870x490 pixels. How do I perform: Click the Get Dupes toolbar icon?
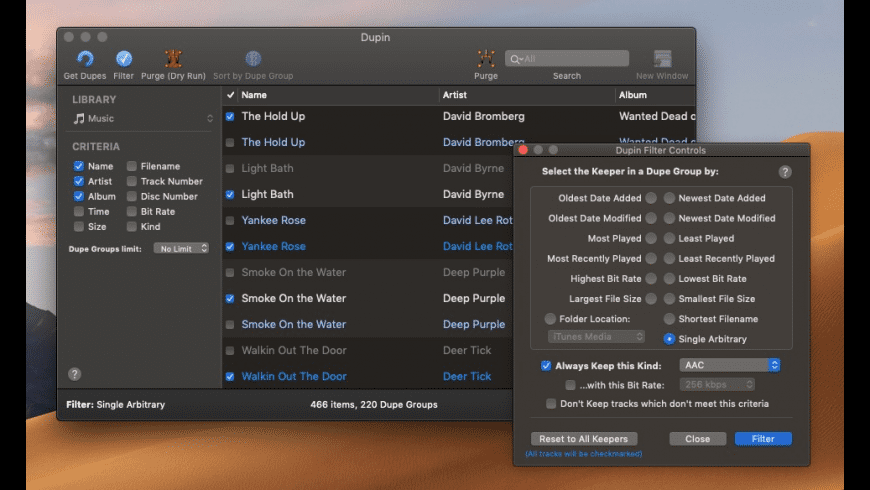click(85, 59)
